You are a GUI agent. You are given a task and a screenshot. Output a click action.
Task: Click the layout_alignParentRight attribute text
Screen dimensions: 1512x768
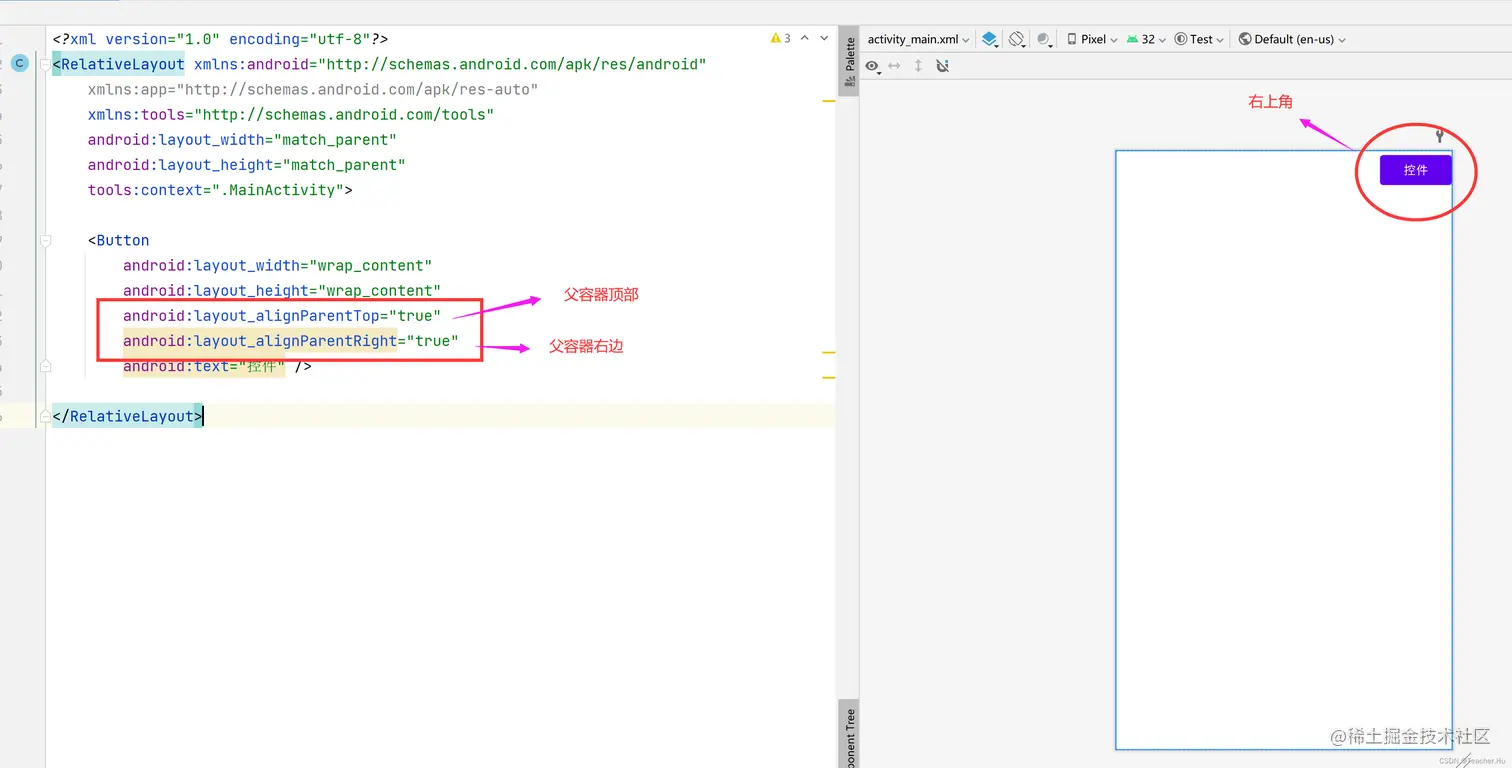pyautogui.click(x=291, y=341)
